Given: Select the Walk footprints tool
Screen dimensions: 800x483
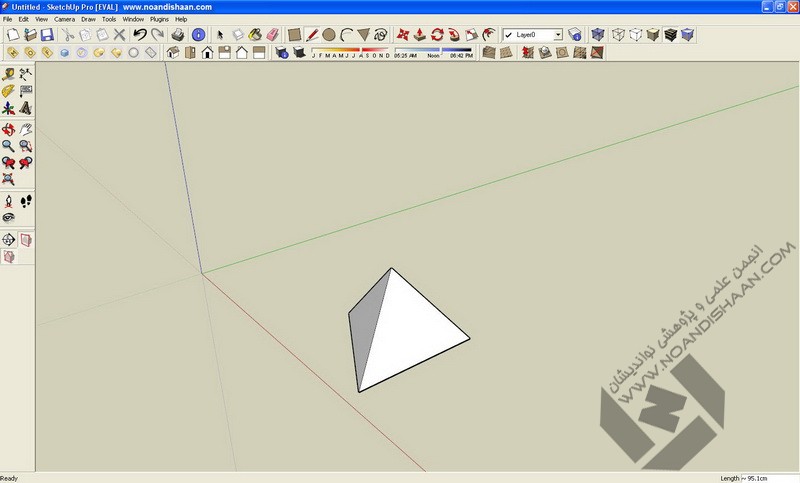Looking at the screenshot, I should point(25,201).
